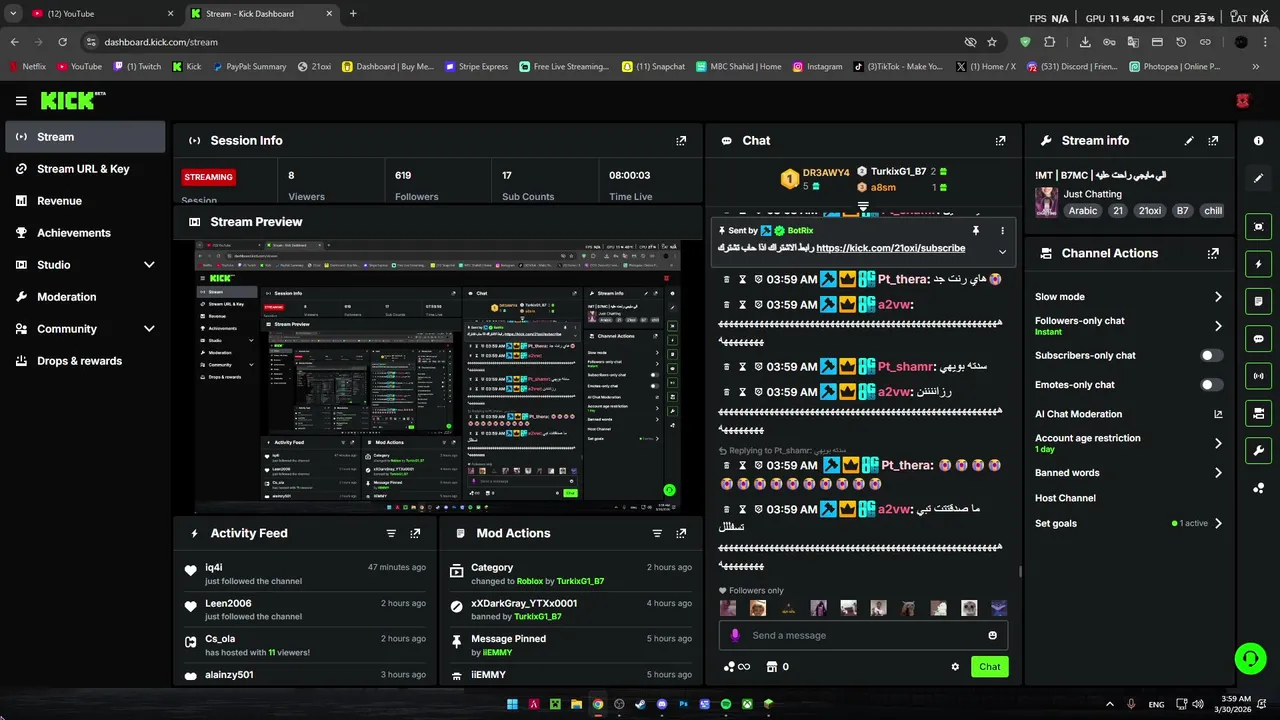The image size is (1280, 720).
Task: Open the green support chat bubble
Action: click(x=1250, y=658)
